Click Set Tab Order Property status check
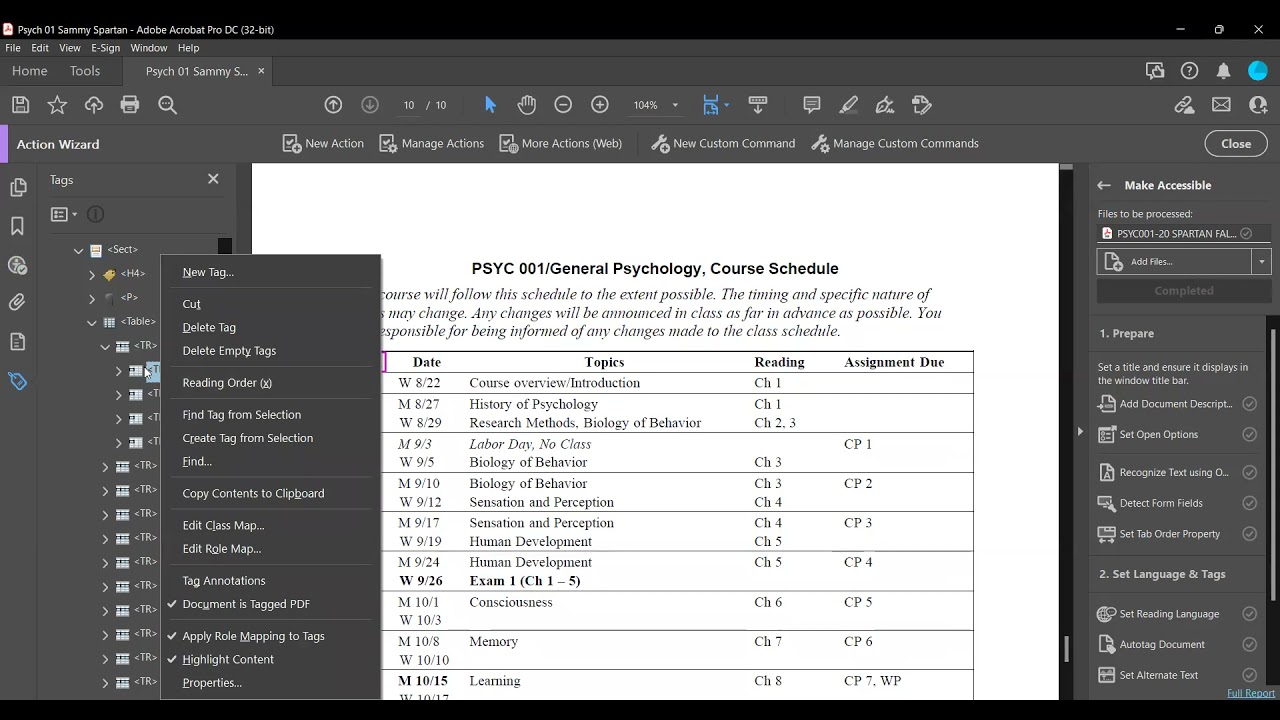This screenshot has height=720, width=1280. tap(1249, 534)
